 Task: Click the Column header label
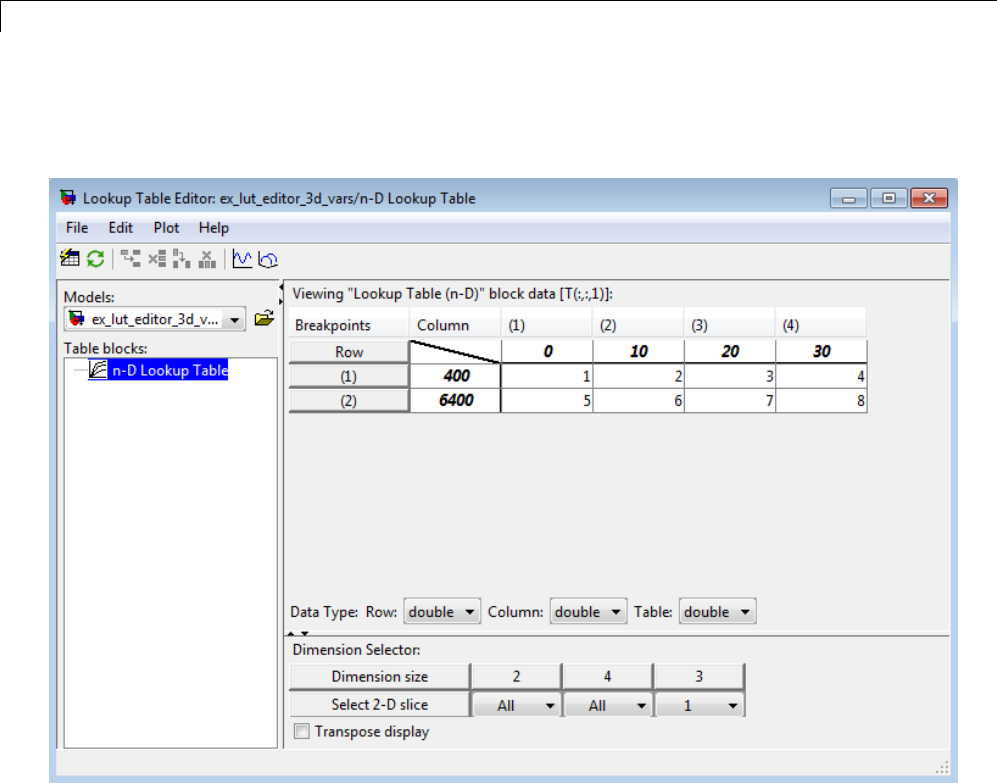point(443,325)
